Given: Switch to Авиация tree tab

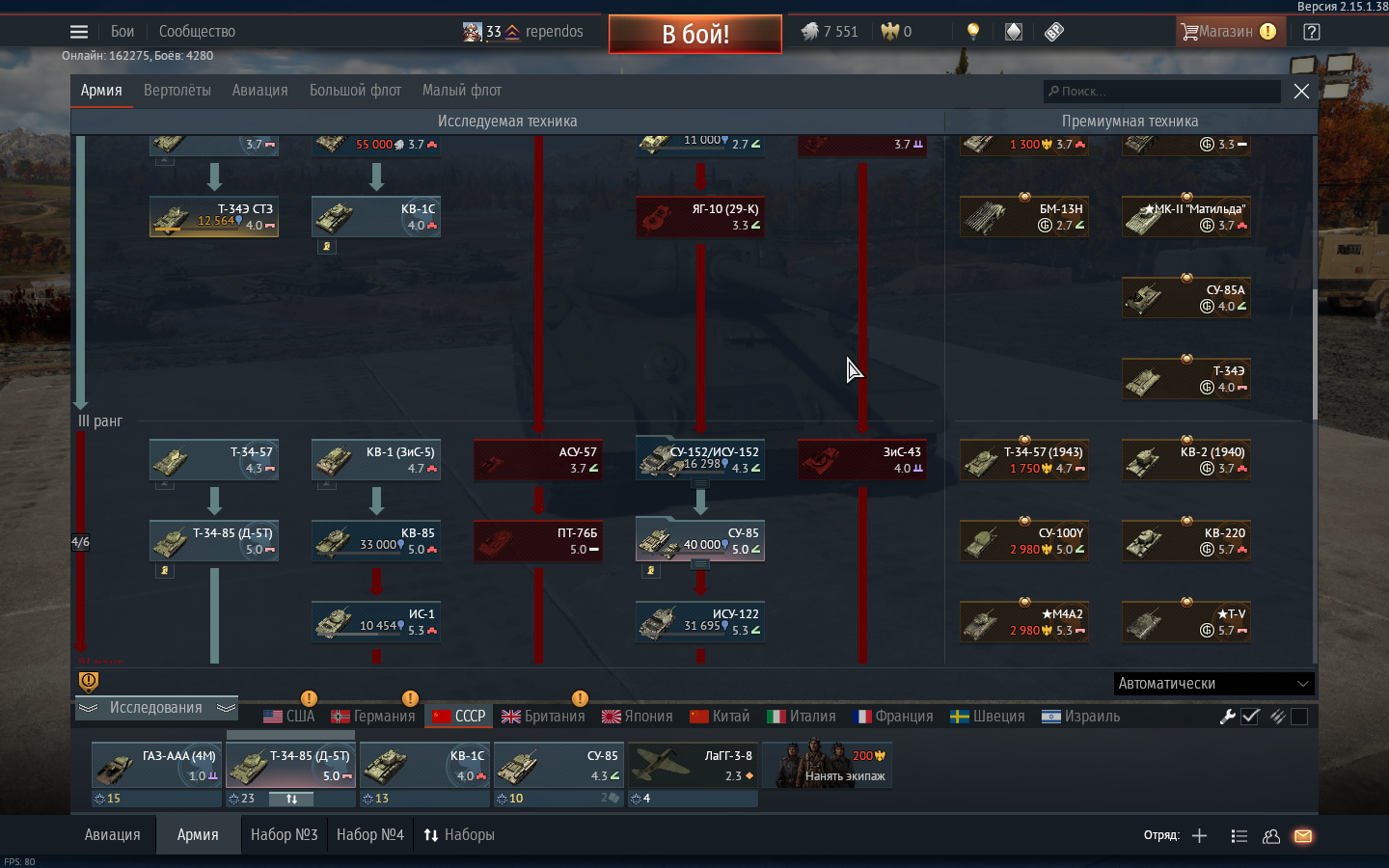Looking at the screenshot, I should (259, 91).
